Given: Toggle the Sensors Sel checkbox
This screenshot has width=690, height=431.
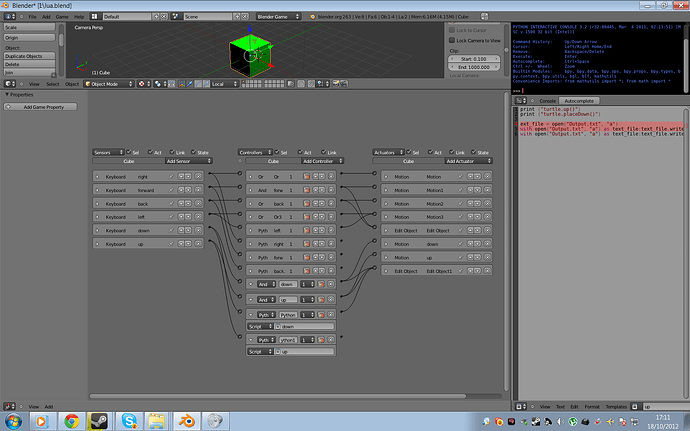Looking at the screenshot, I should click(x=129, y=152).
